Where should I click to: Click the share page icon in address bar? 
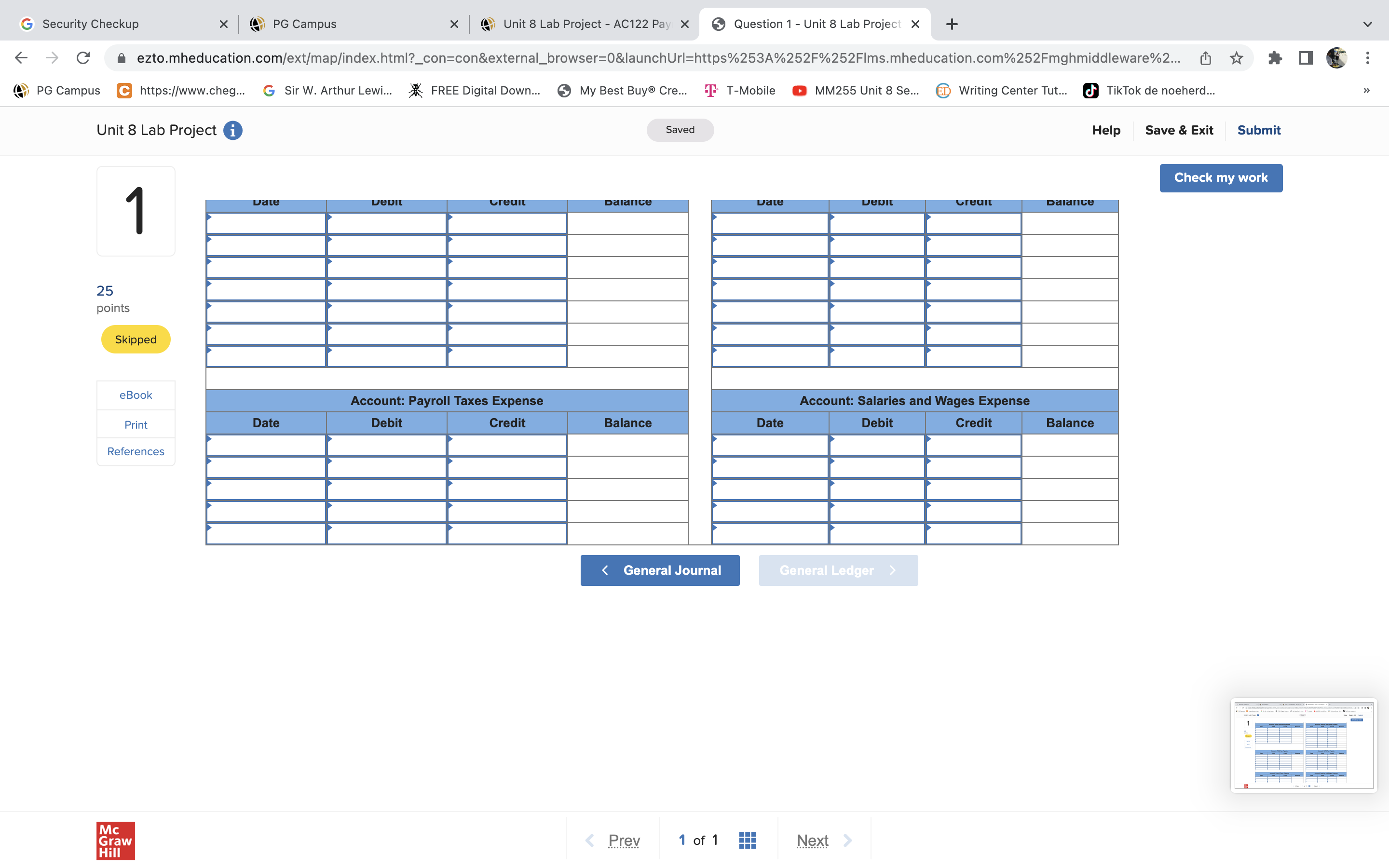[1205, 58]
